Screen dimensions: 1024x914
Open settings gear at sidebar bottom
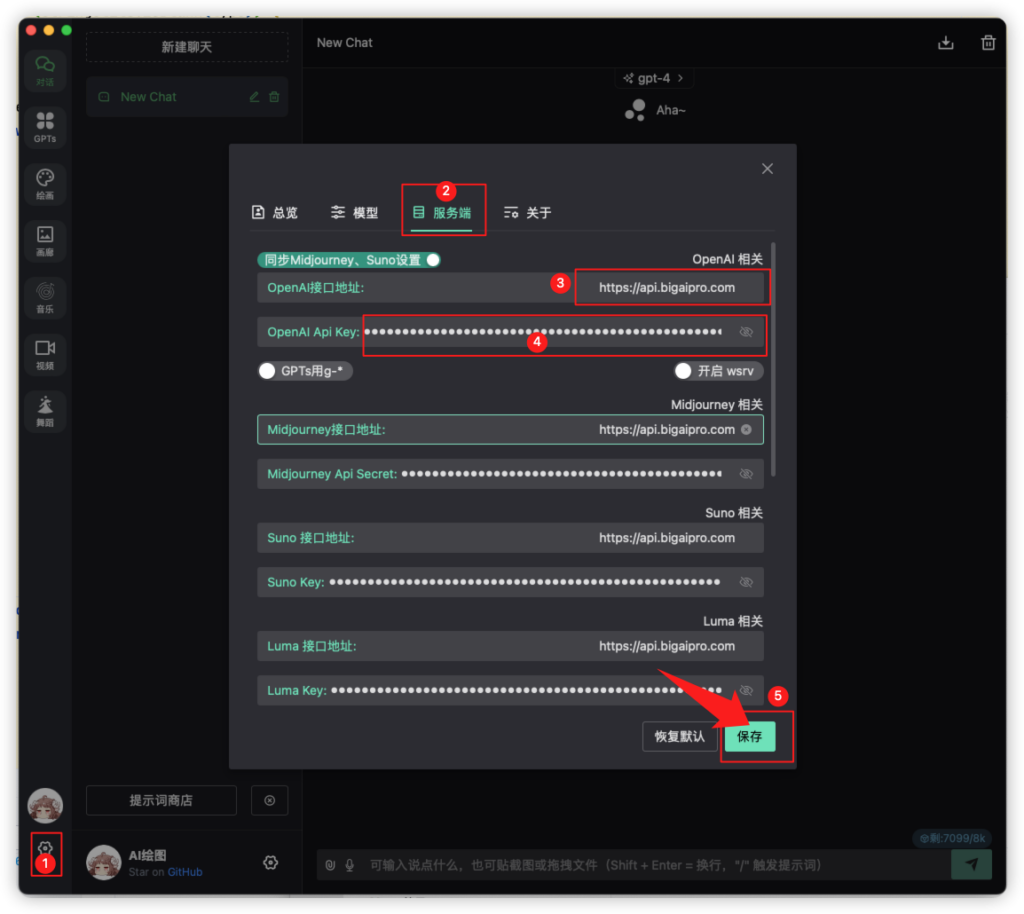tap(45, 849)
